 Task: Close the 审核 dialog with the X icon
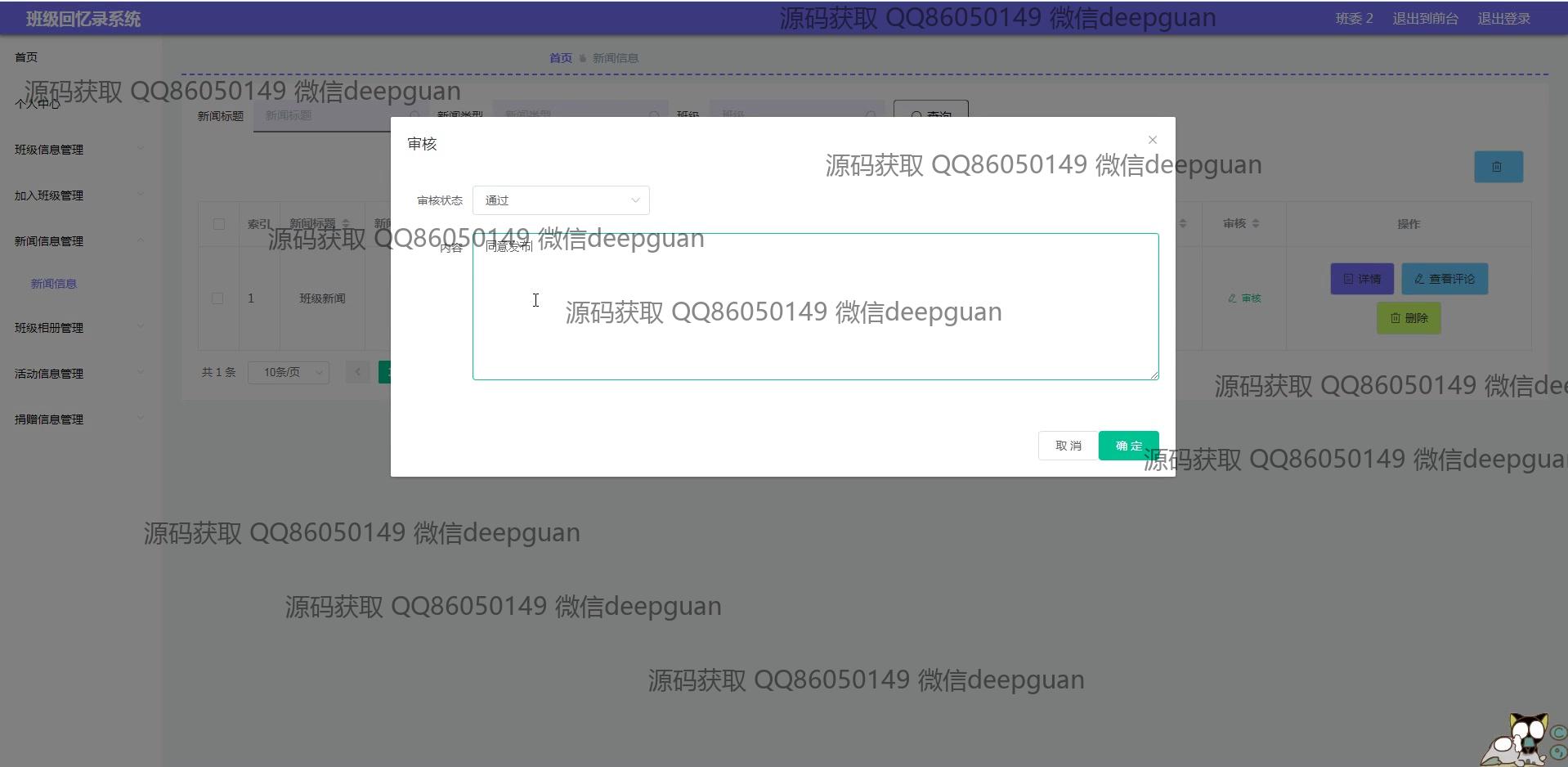(x=1153, y=140)
